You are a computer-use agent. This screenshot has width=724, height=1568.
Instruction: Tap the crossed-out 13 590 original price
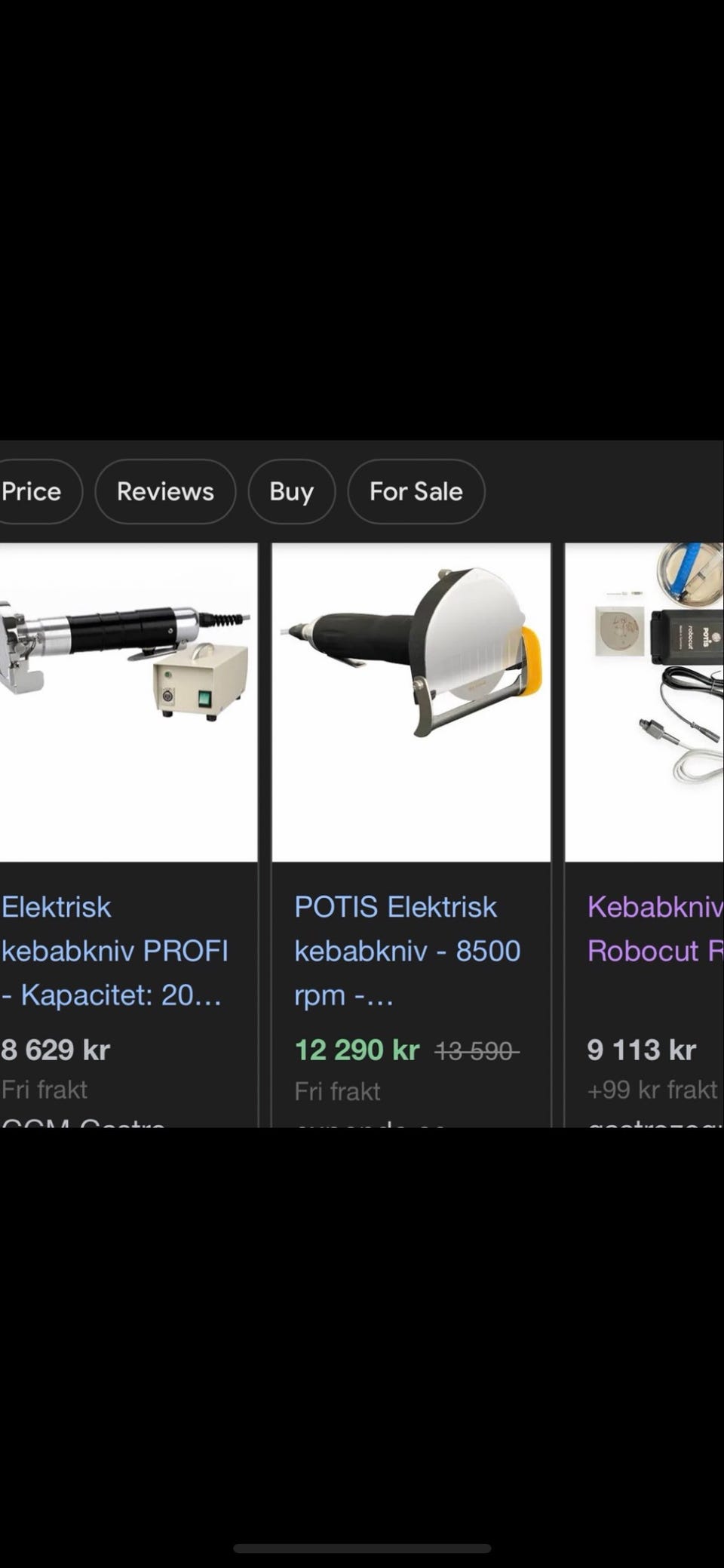(x=477, y=1050)
